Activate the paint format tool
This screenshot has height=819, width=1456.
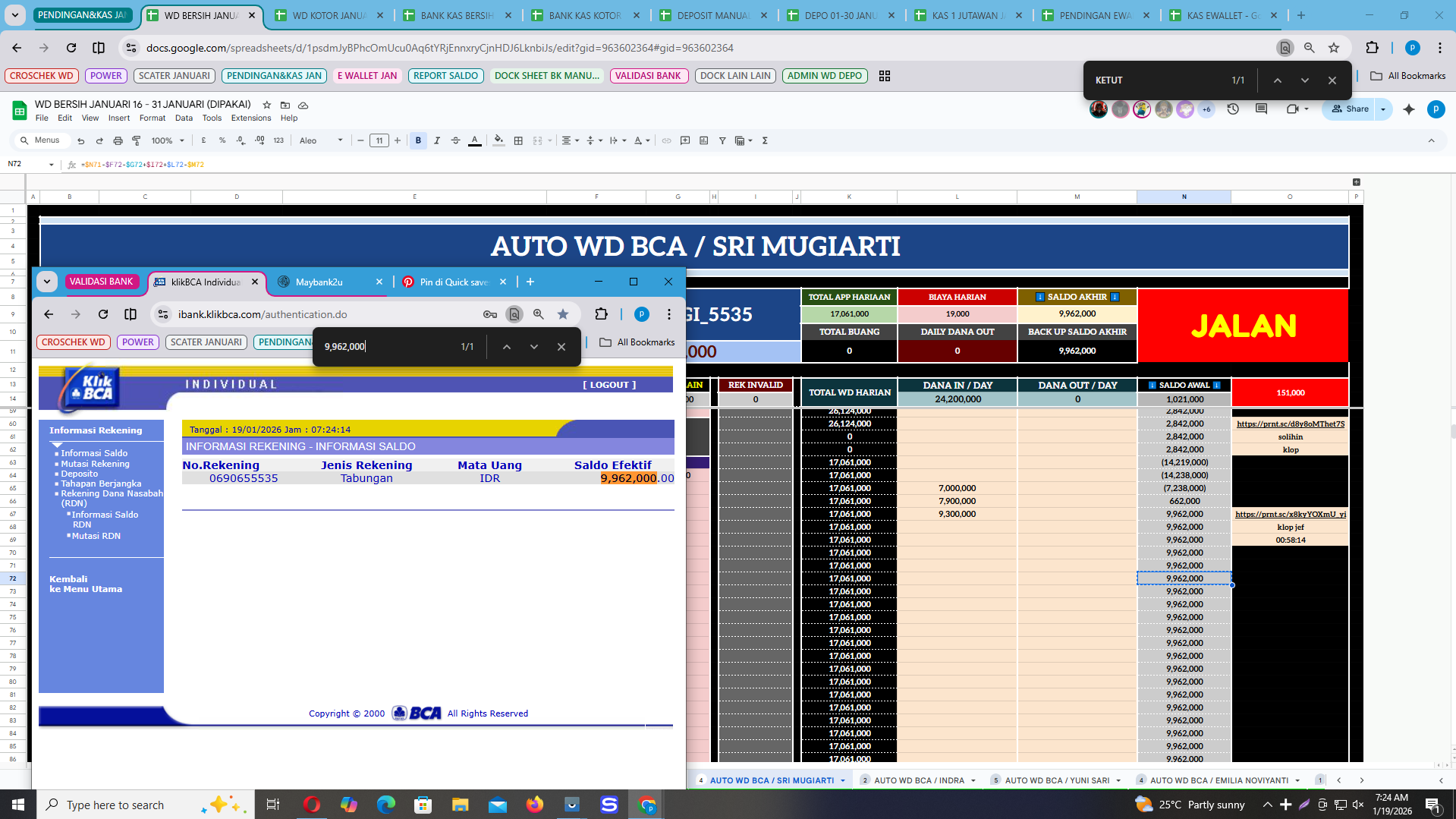coord(137,140)
